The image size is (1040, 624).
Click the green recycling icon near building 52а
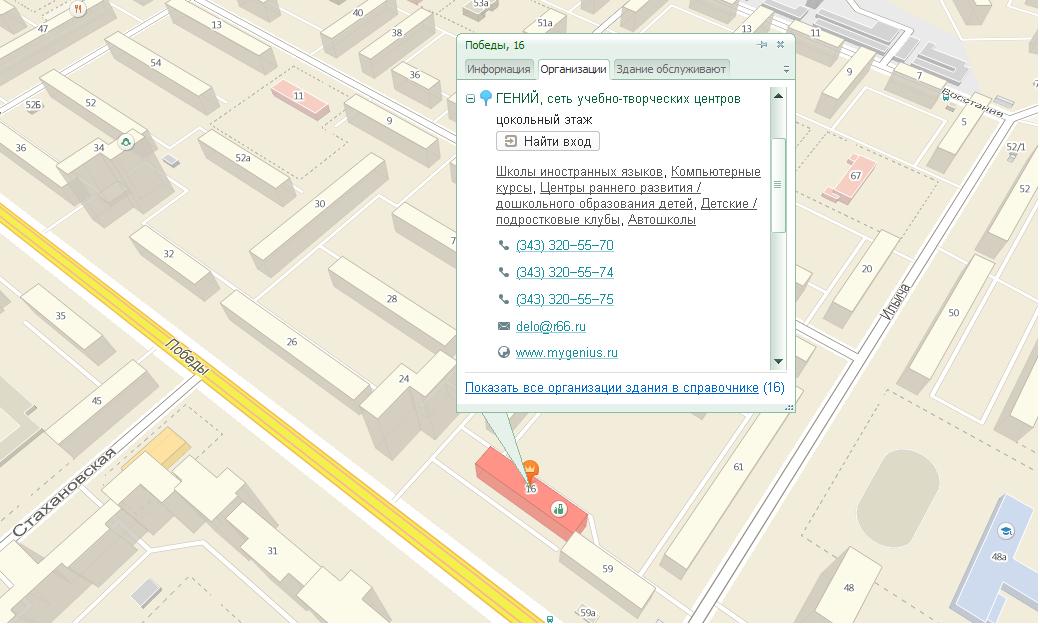pyautogui.click(x=124, y=143)
